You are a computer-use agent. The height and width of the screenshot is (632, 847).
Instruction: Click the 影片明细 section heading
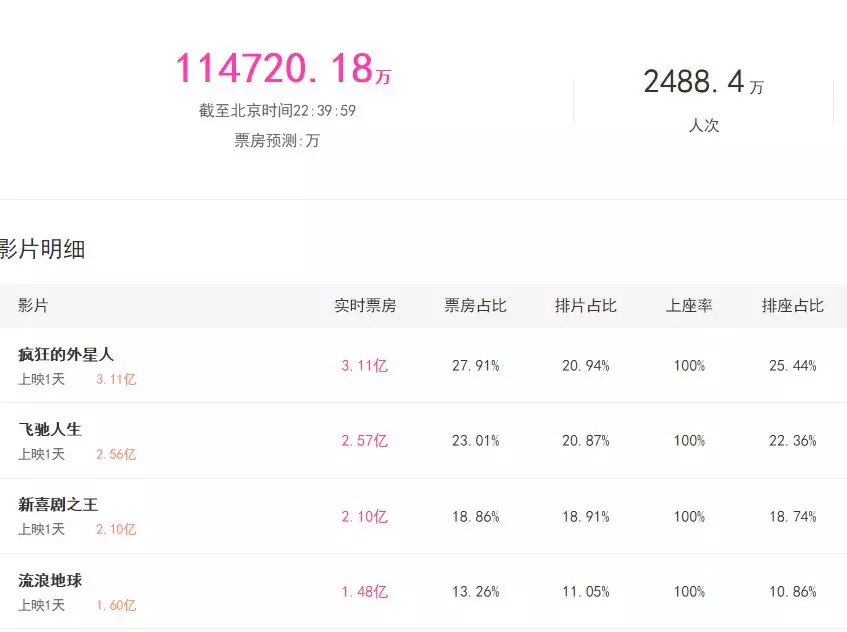click(x=42, y=250)
